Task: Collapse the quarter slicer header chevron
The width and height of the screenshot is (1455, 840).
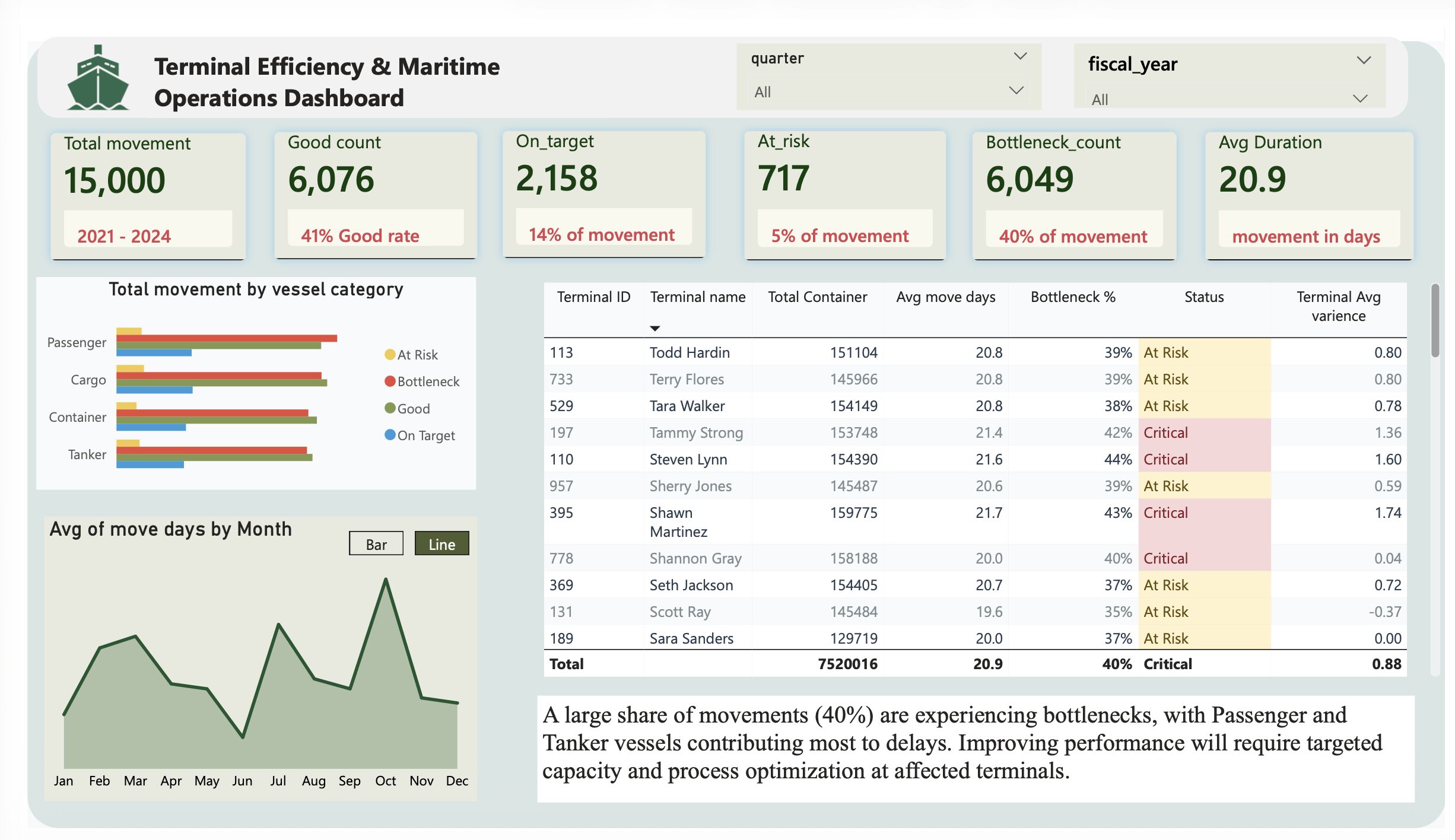Action: (1020, 56)
